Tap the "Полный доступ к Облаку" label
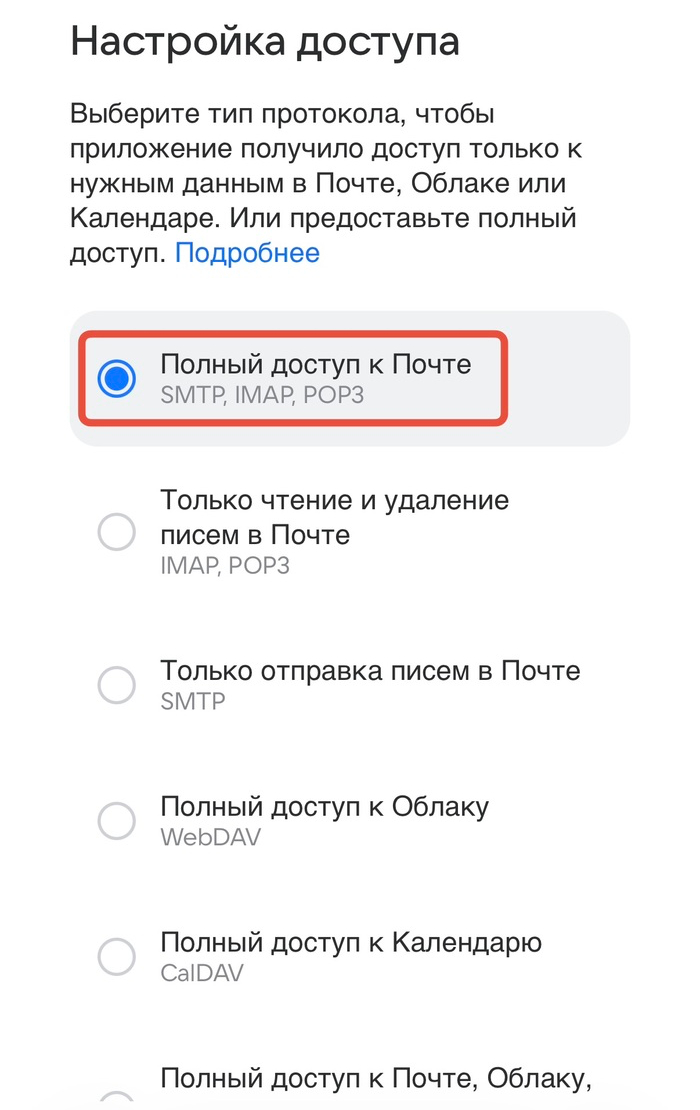 click(x=324, y=806)
